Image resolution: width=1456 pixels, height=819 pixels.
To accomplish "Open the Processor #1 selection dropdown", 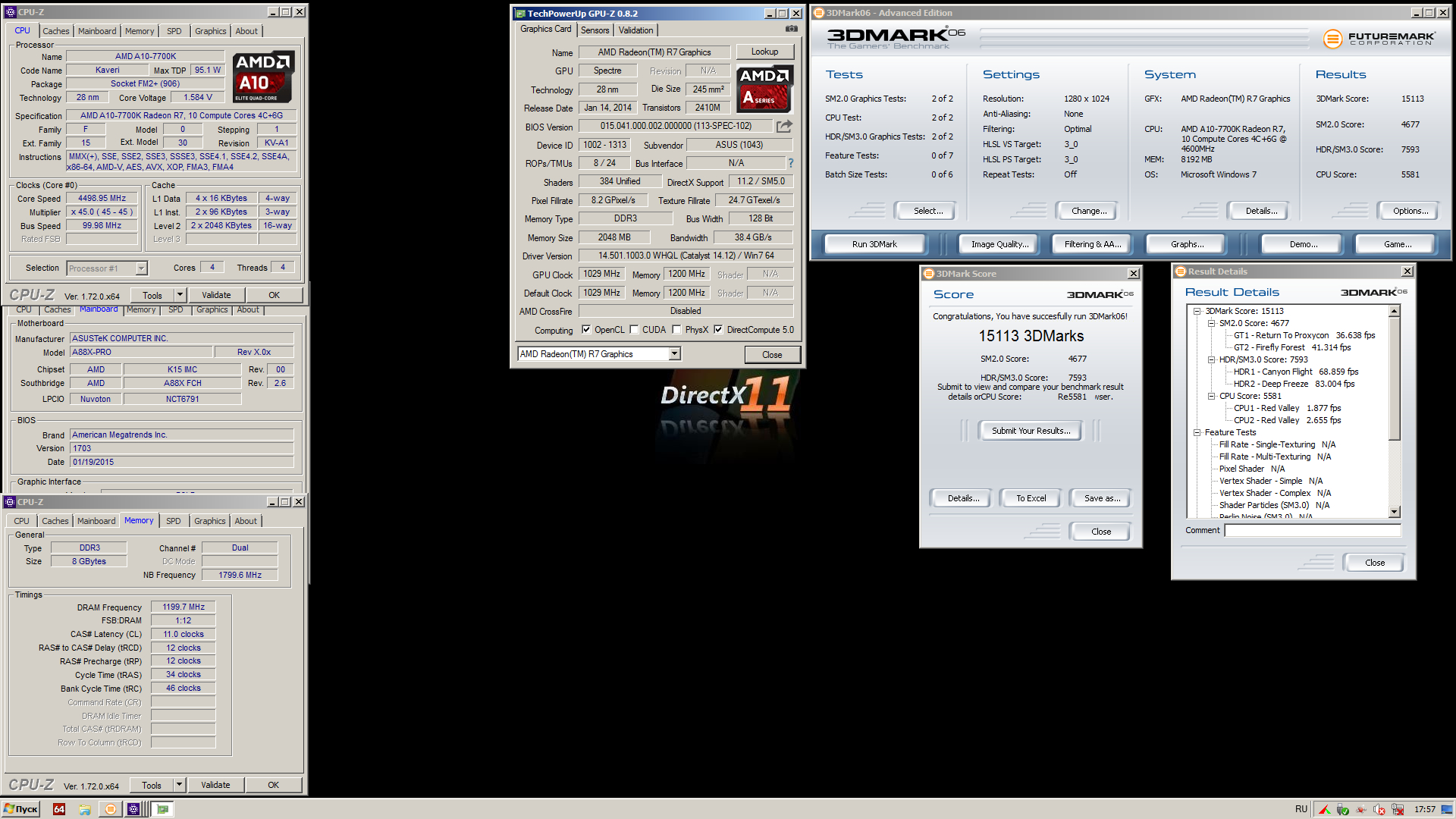I will 141,268.
